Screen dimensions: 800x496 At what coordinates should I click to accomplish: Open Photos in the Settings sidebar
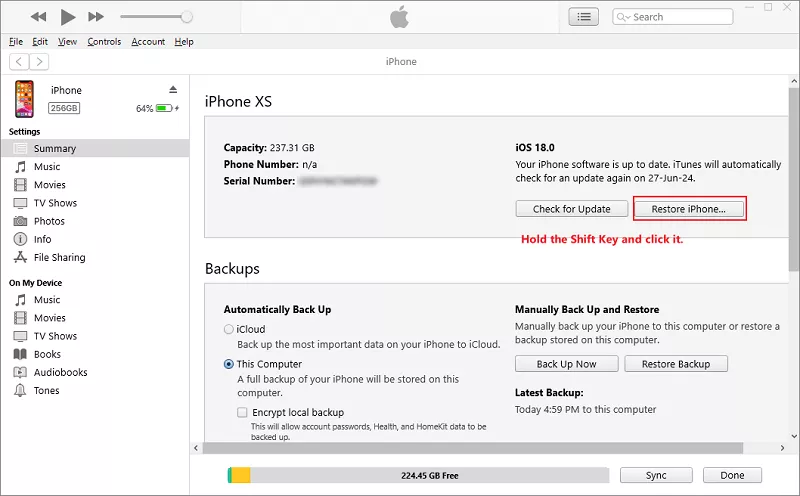point(49,221)
